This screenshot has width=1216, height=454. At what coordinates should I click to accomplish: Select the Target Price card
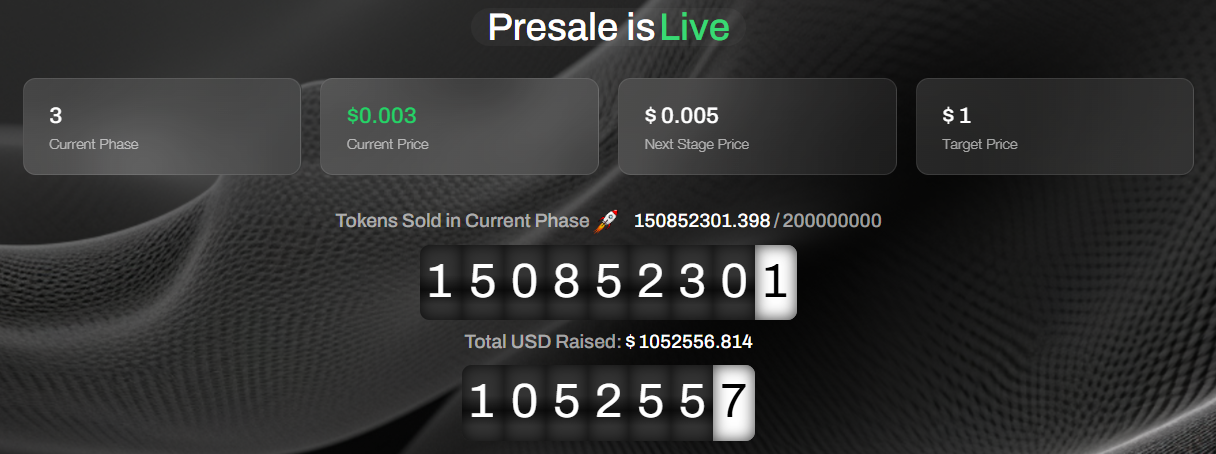click(1054, 127)
